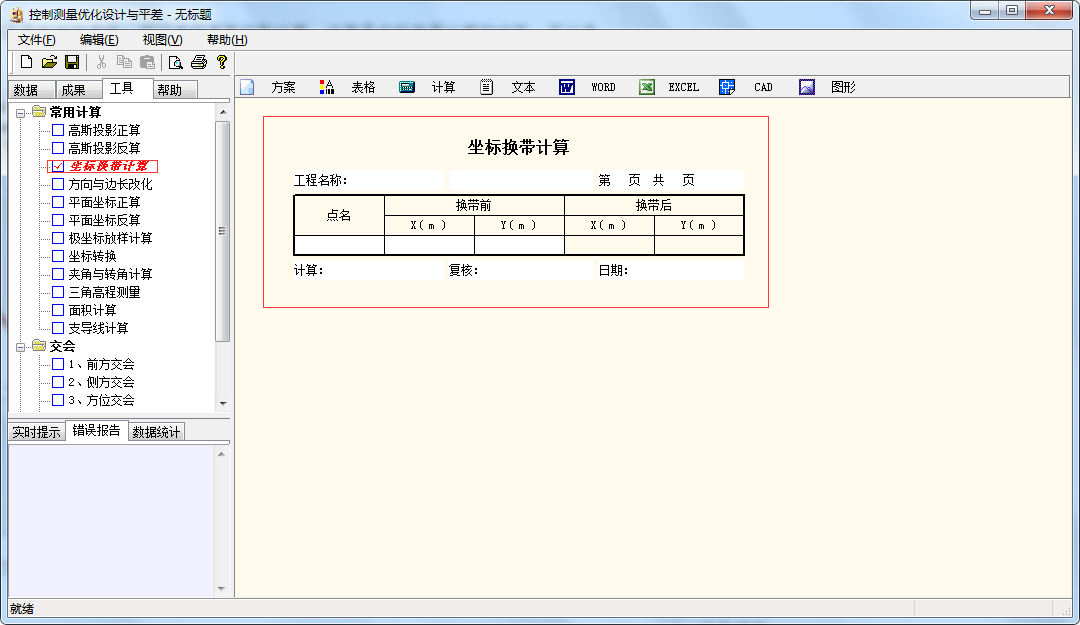Click the Open folder toolbar icon
This screenshot has width=1080, height=625.
(x=49, y=62)
